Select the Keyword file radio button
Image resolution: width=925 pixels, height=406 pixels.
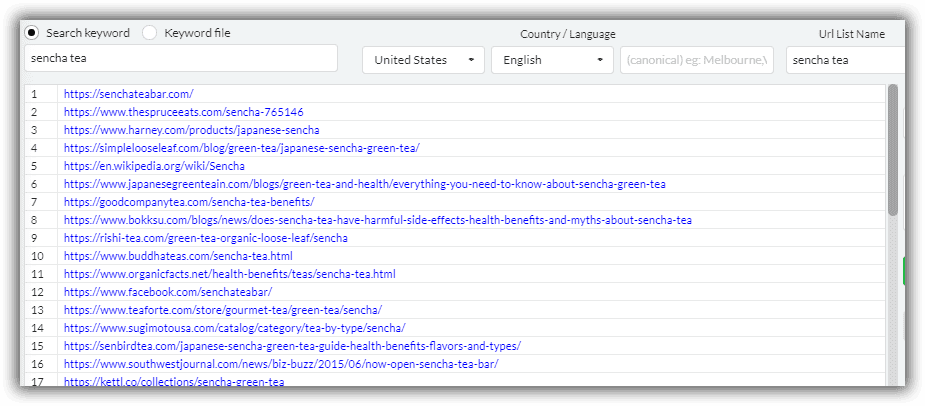click(x=150, y=33)
